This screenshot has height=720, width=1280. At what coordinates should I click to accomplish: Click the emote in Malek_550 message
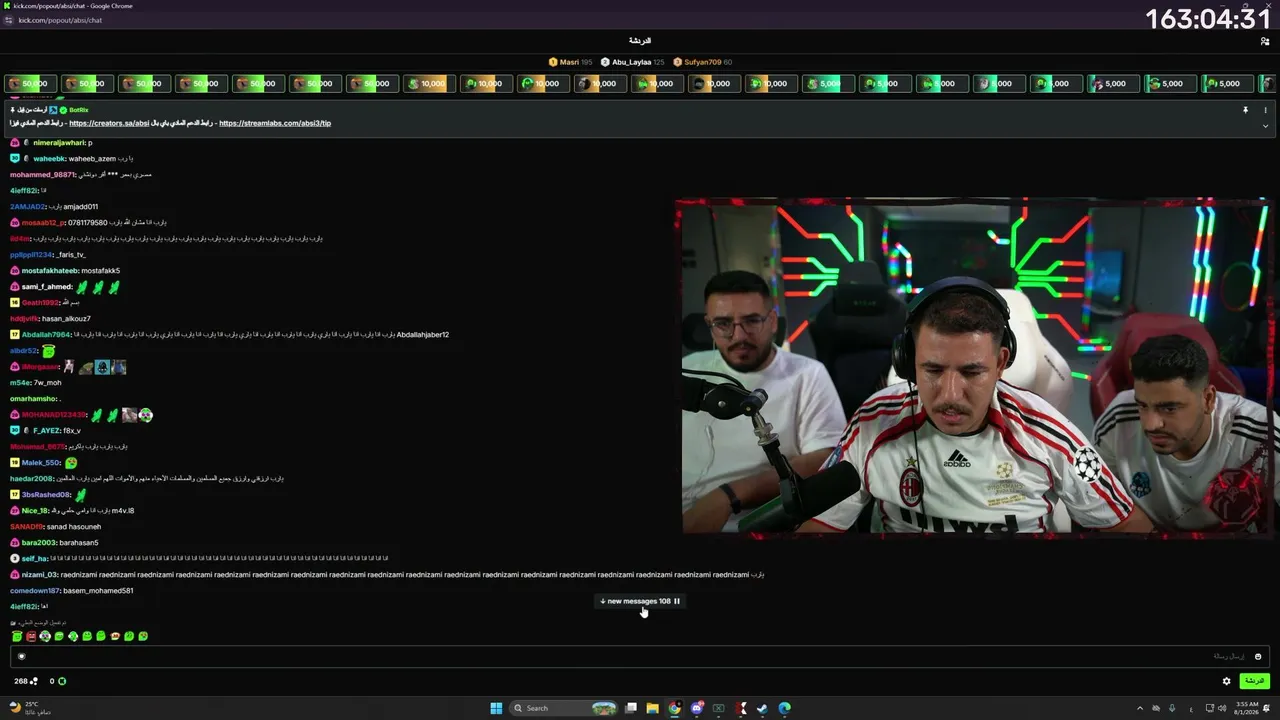click(x=70, y=463)
